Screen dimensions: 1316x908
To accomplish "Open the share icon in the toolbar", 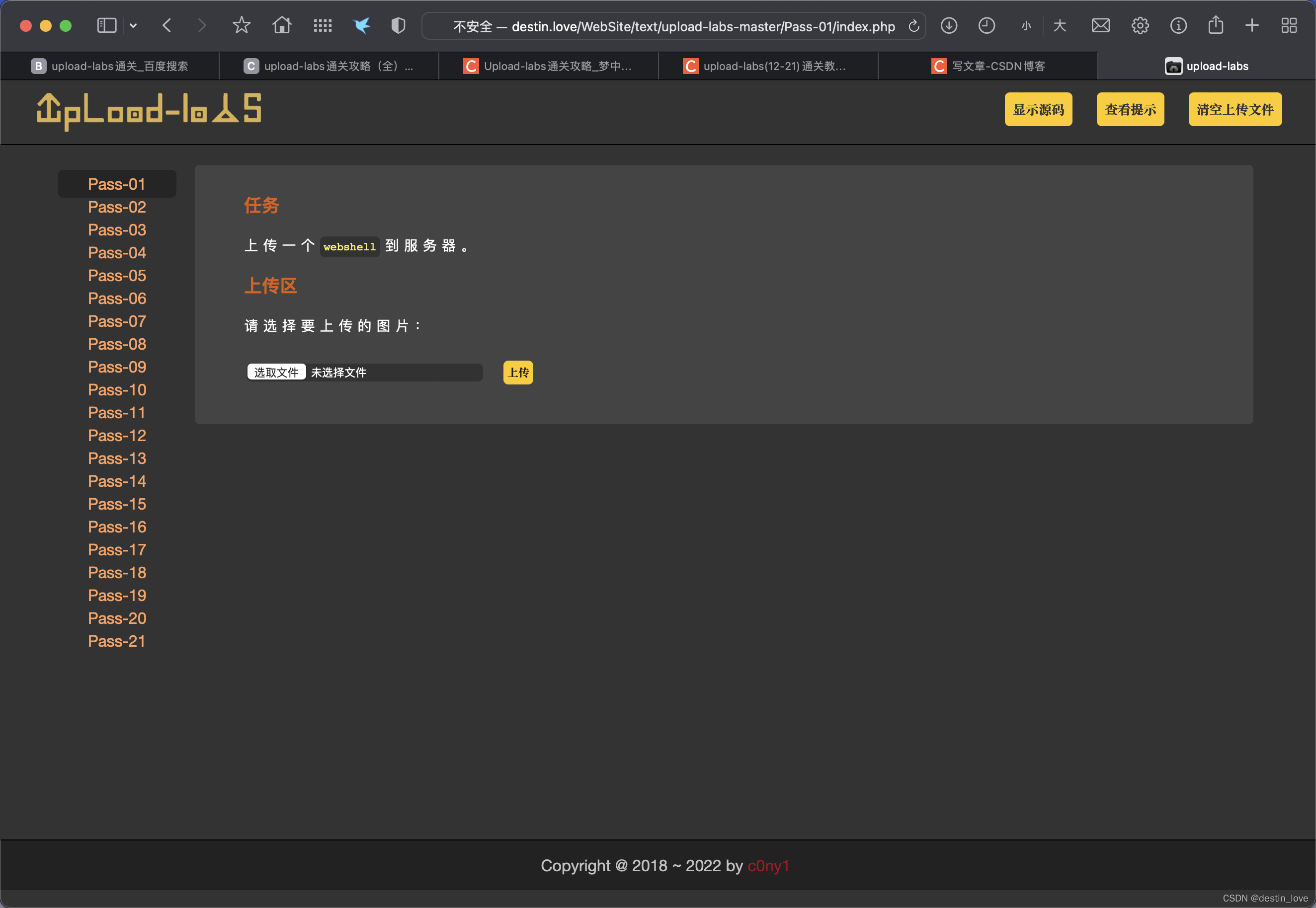I will coord(1216,25).
